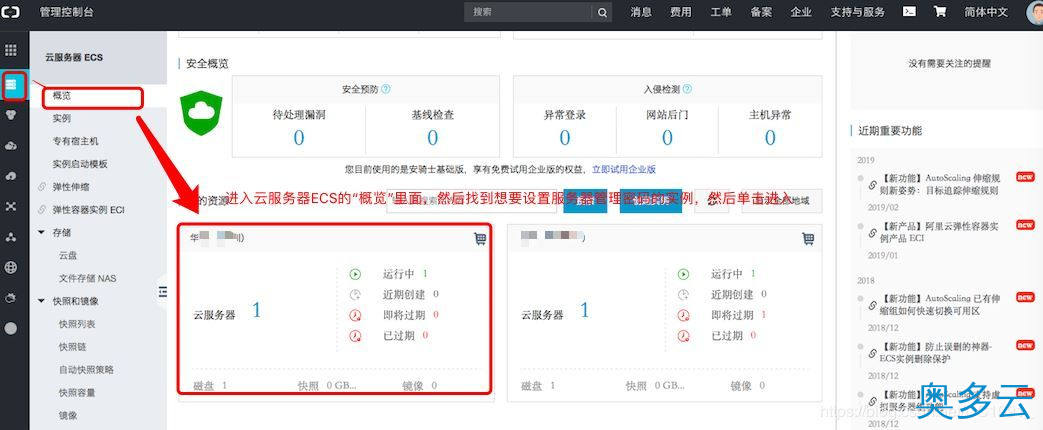This screenshot has width=1043, height=430.
Task: Click the 异常登录 count 0
Action: point(565,138)
